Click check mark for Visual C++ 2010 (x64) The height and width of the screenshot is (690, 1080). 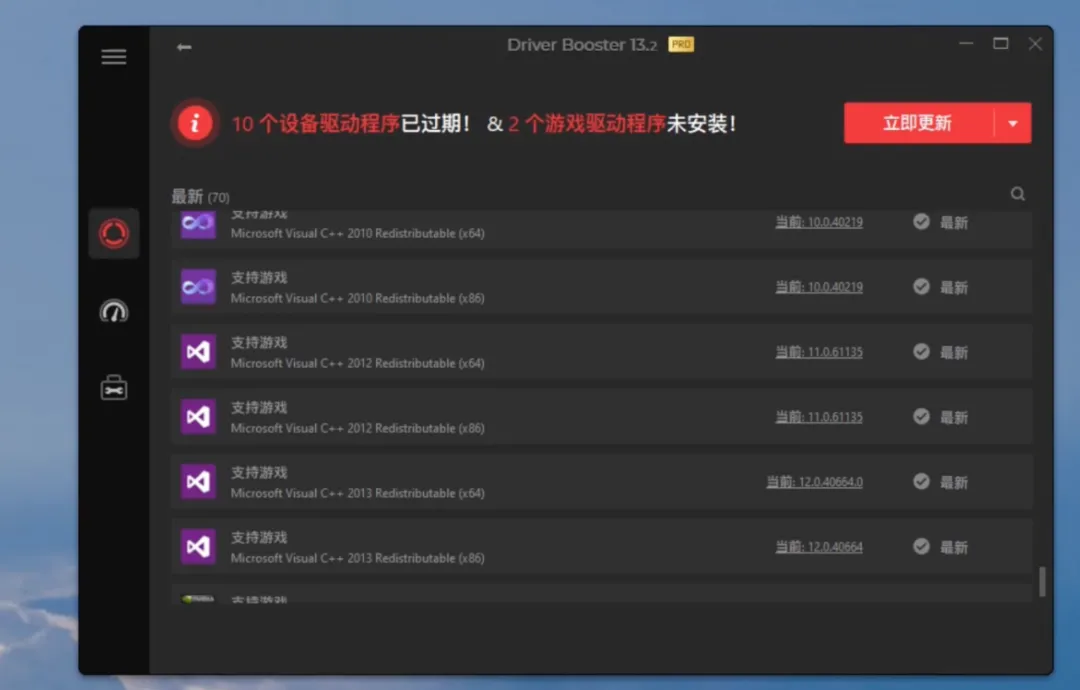tap(922, 222)
